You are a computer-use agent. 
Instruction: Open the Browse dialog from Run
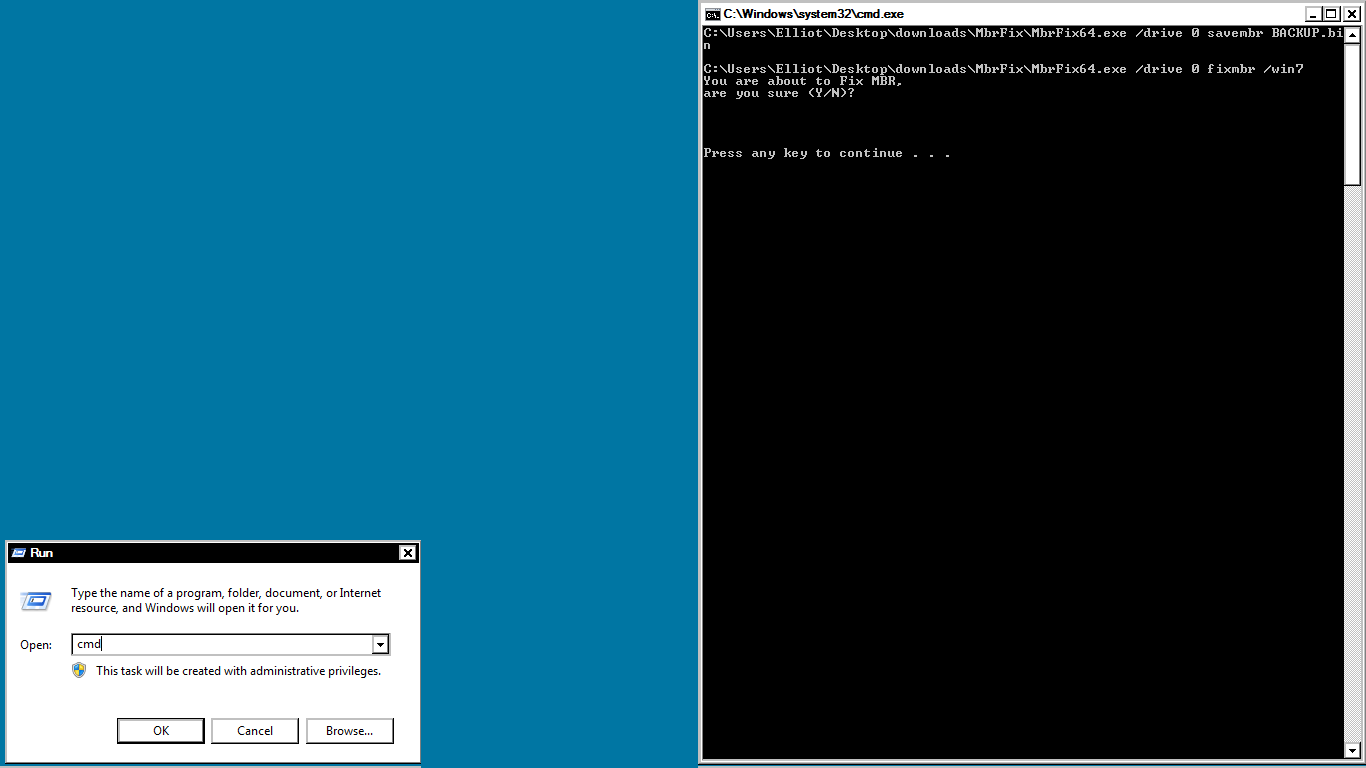(349, 730)
